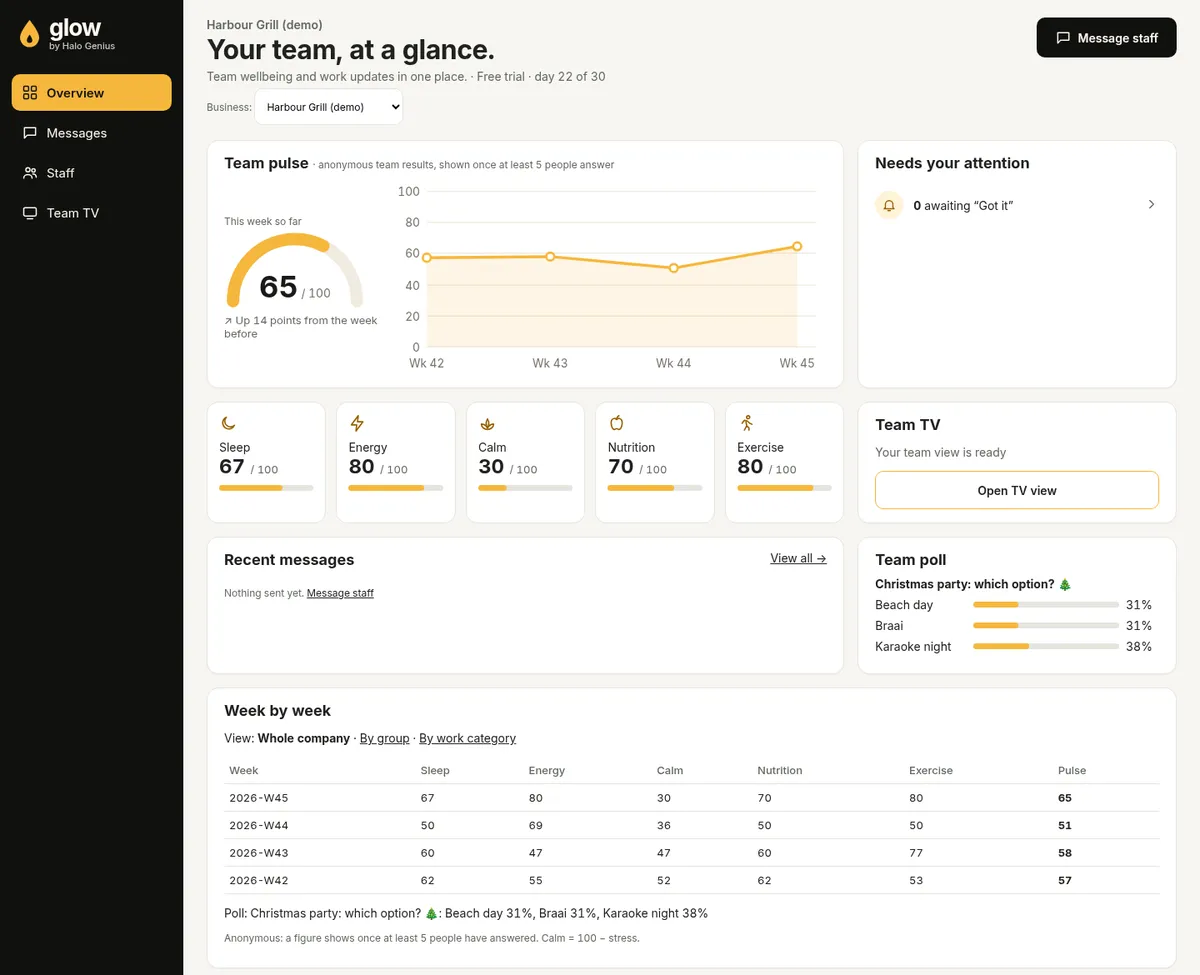Click the Beach day poll bar

tap(1046, 605)
